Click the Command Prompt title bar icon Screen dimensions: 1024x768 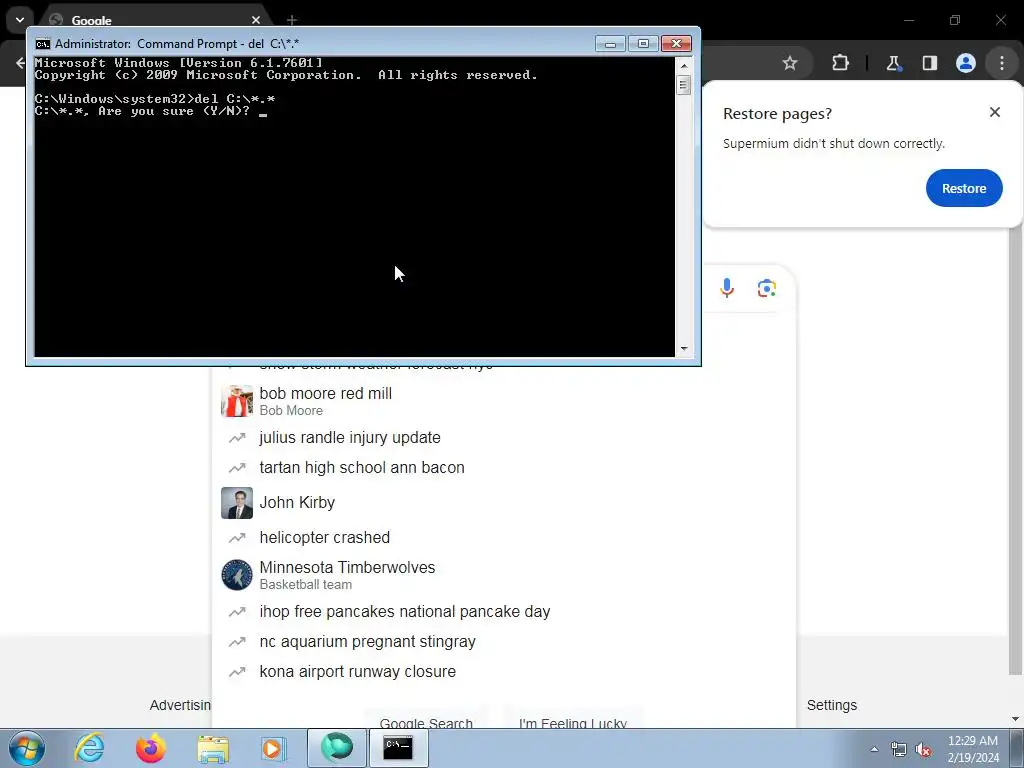(42, 44)
